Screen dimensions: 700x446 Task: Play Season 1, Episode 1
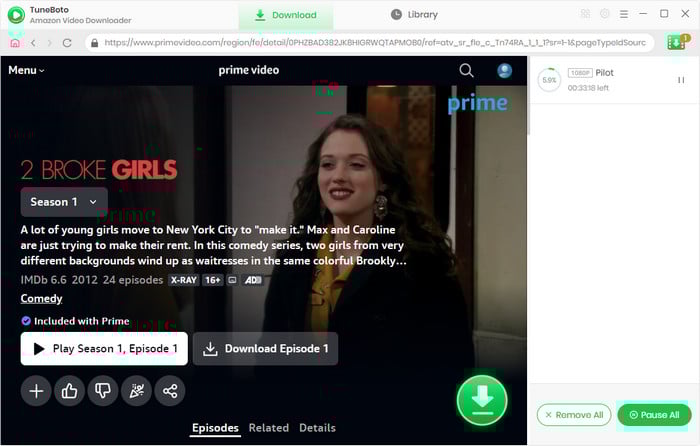tap(104, 348)
